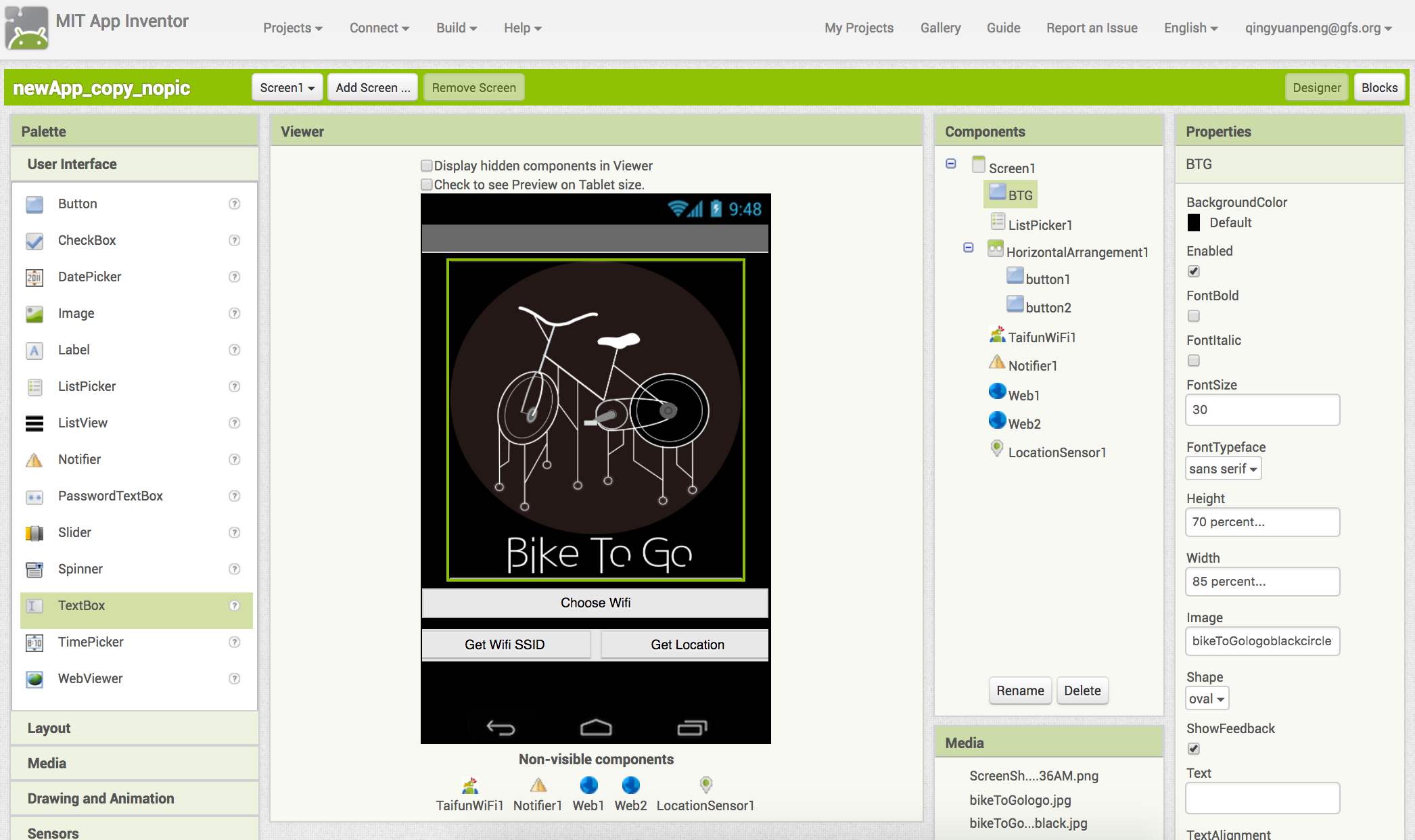
Task: Collapse the HorizontalArrangement1 tree node
Action: coord(969,248)
